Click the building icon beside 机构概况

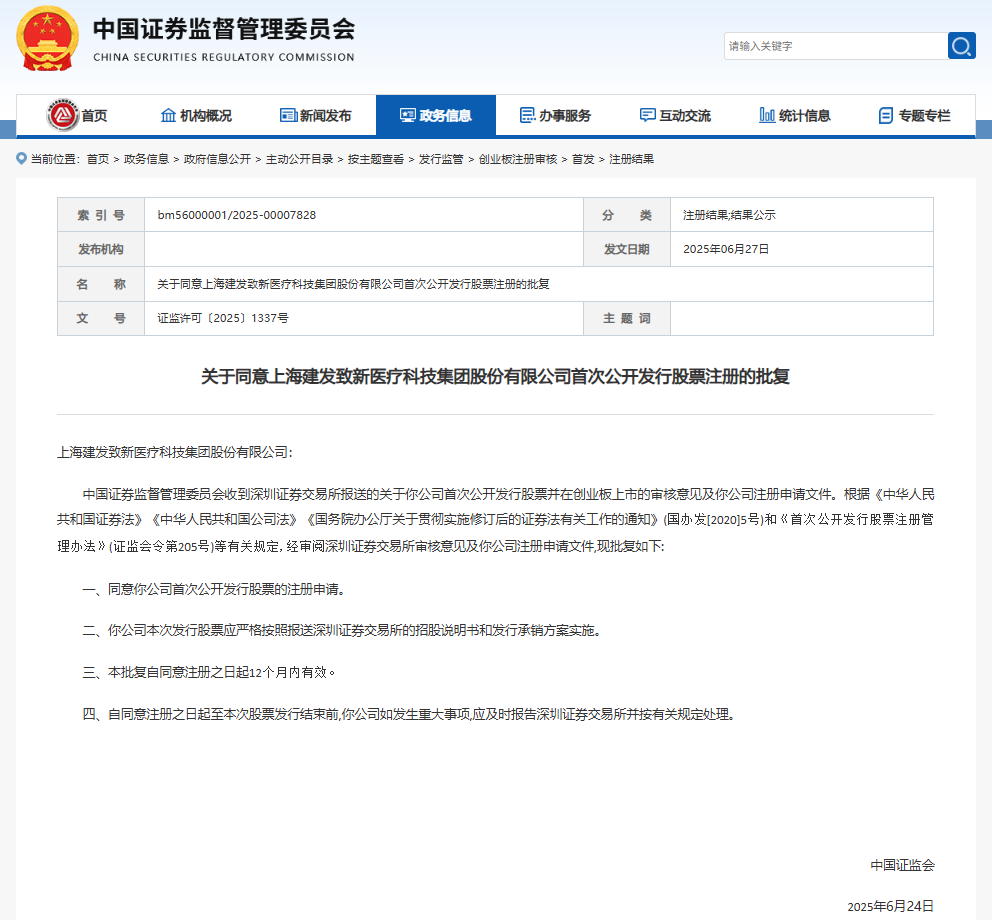click(x=168, y=115)
